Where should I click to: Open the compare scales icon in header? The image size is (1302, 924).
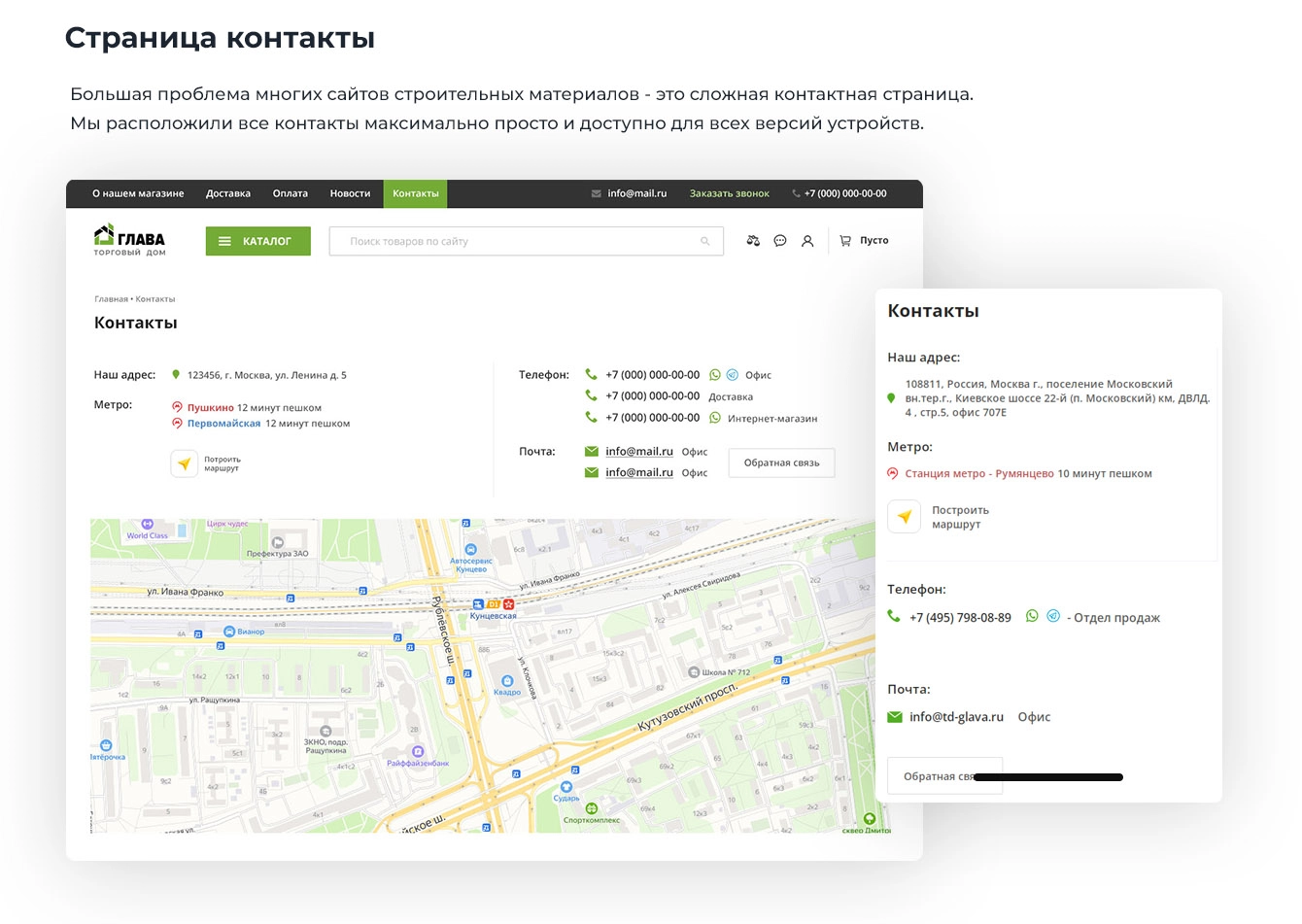click(x=753, y=241)
